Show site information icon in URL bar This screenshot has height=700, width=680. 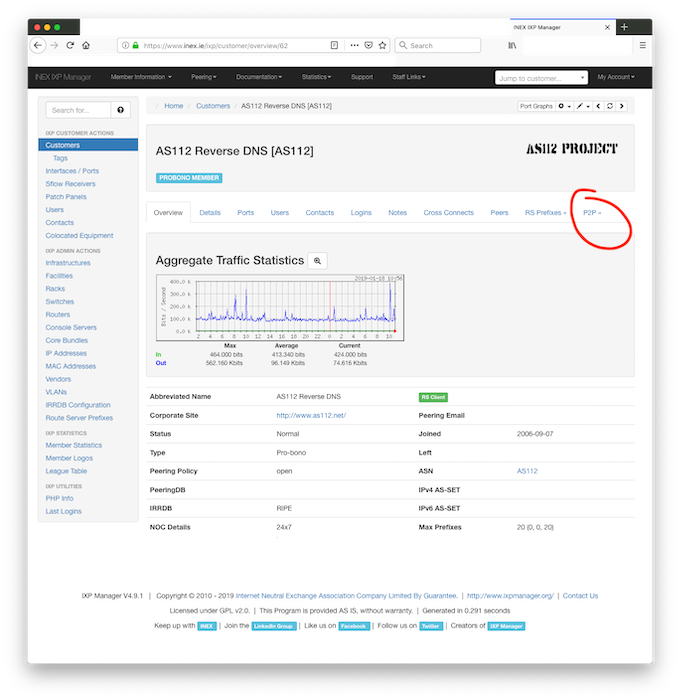click(x=125, y=45)
